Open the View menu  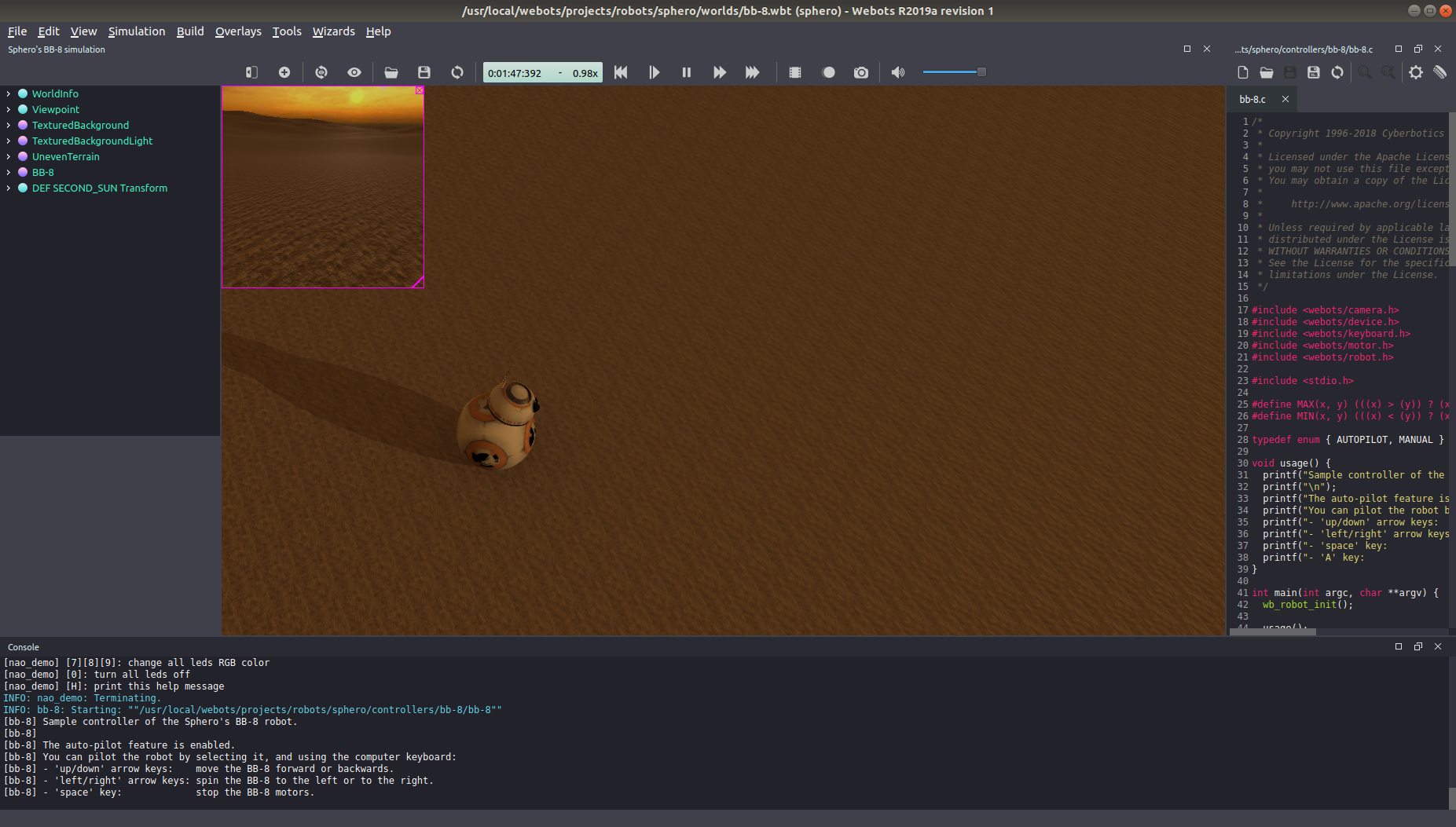tap(83, 31)
